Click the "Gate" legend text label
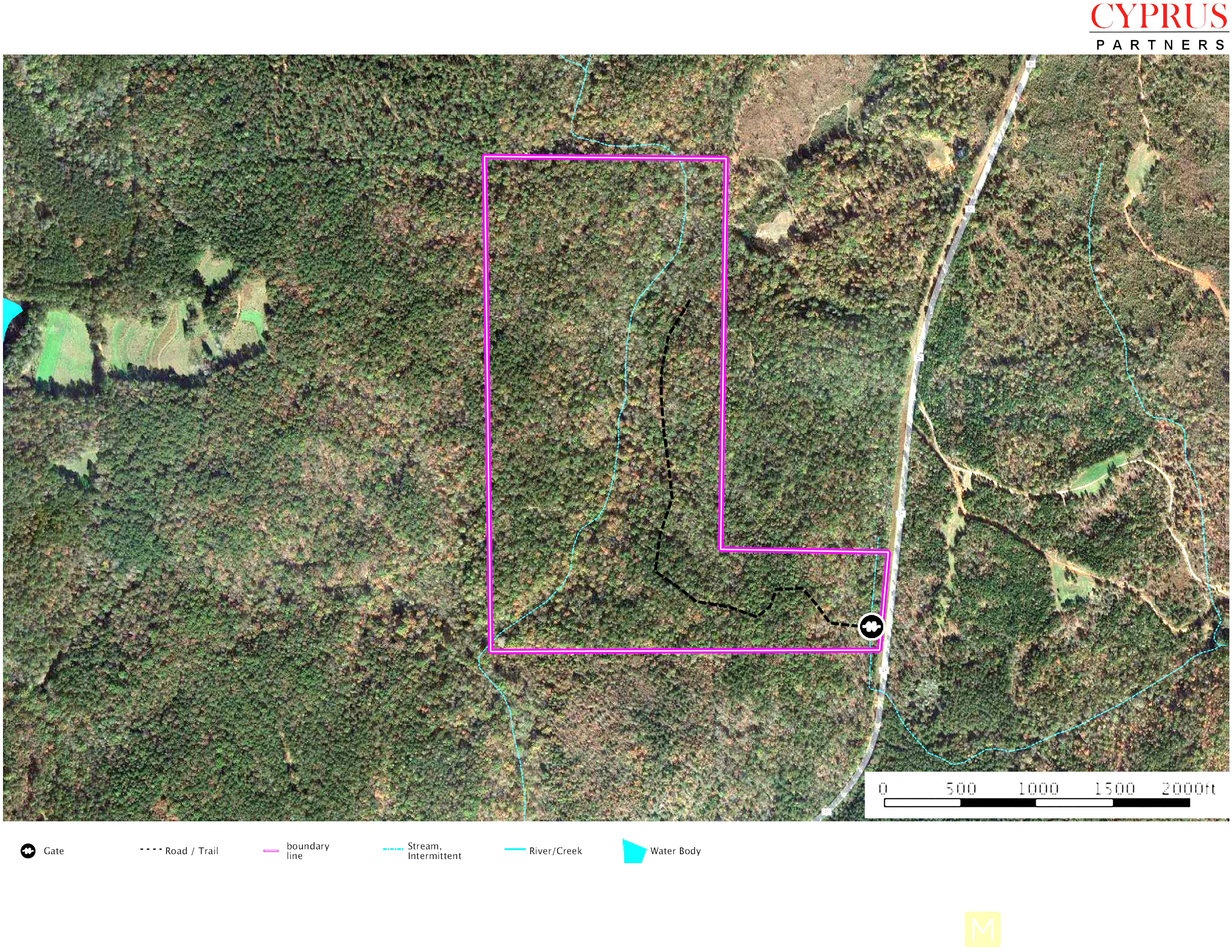 point(54,850)
